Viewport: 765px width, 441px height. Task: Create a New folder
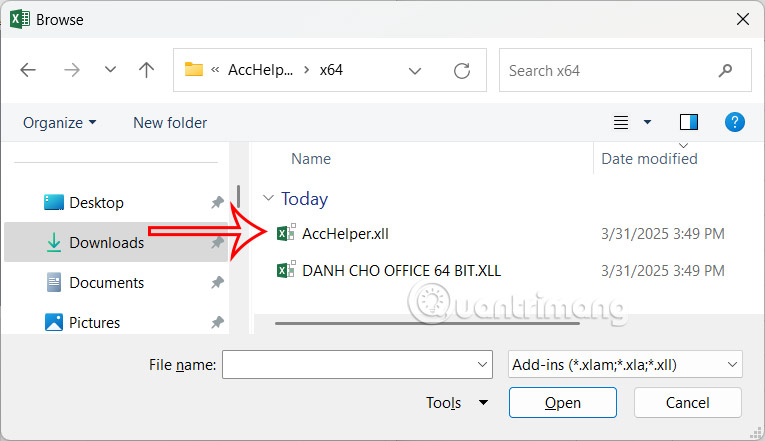click(170, 122)
